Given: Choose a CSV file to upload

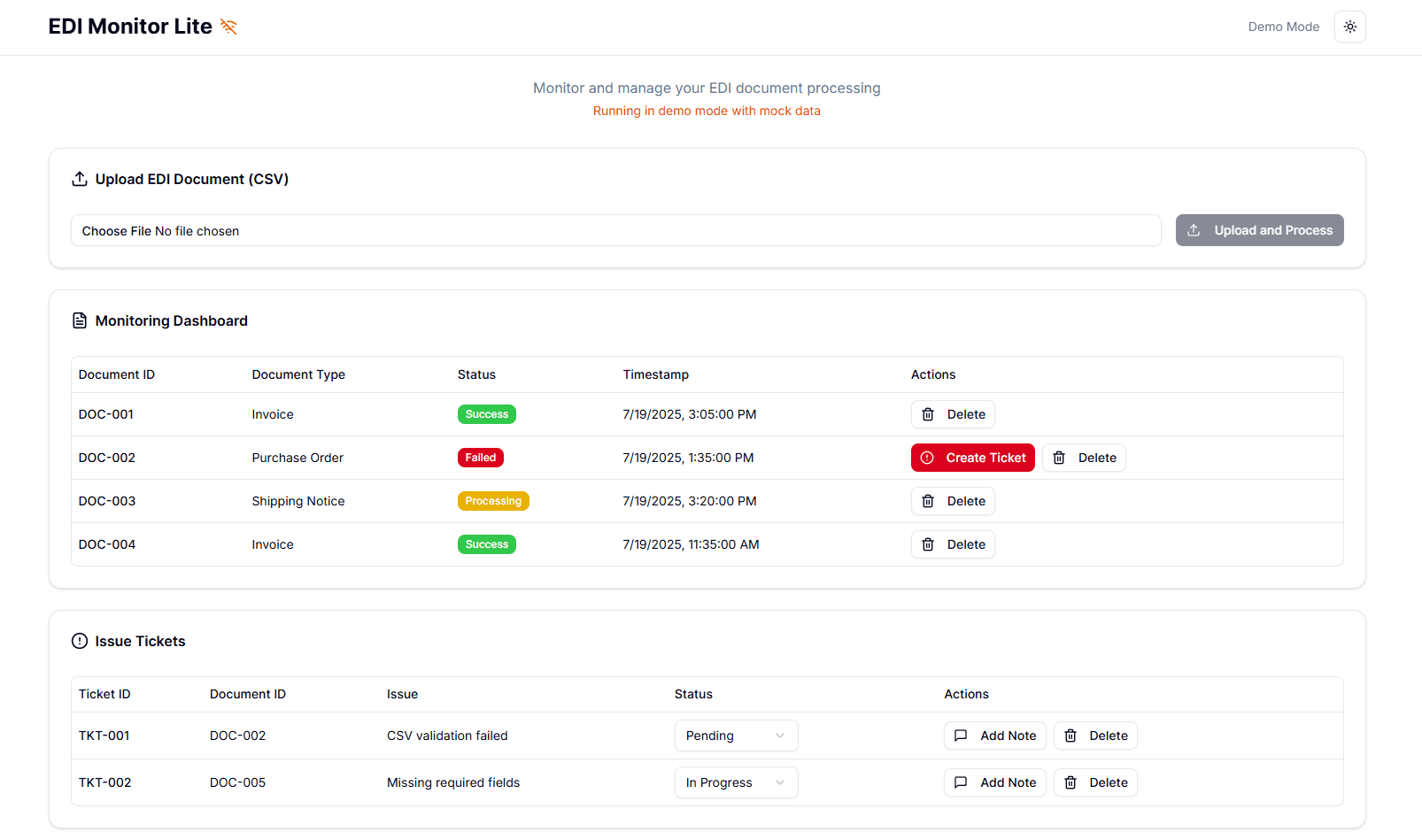Looking at the screenshot, I should 117,231.
